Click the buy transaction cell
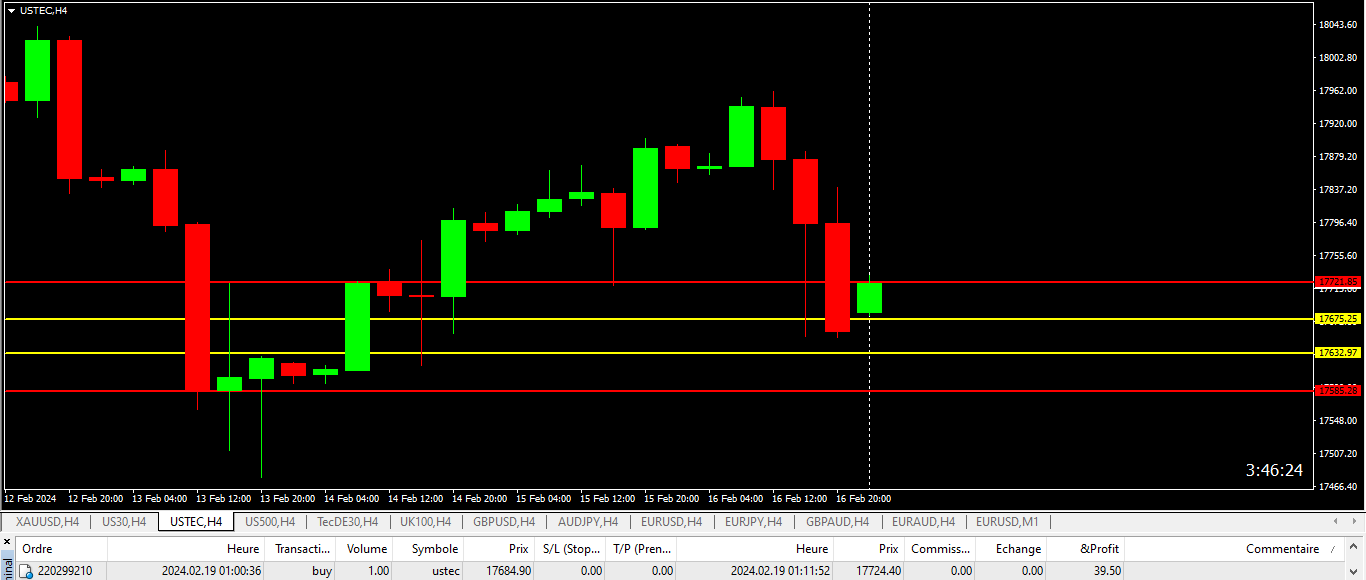The image size is (1366, 580). pos(321,571)
